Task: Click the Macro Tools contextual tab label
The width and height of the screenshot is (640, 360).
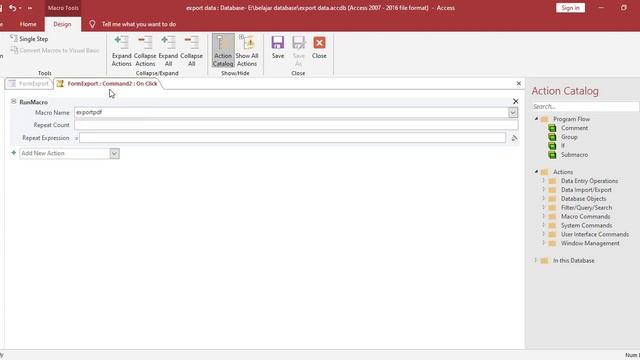Action: (x=63, y=8)
